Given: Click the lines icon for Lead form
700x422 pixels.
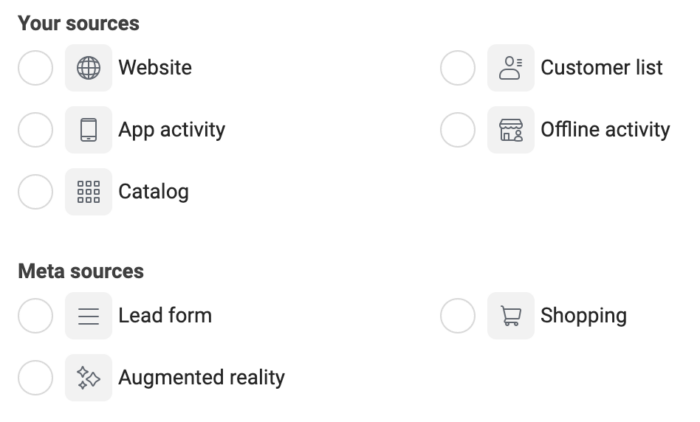Looking at the screenshot, I should (x=88, y=316).
